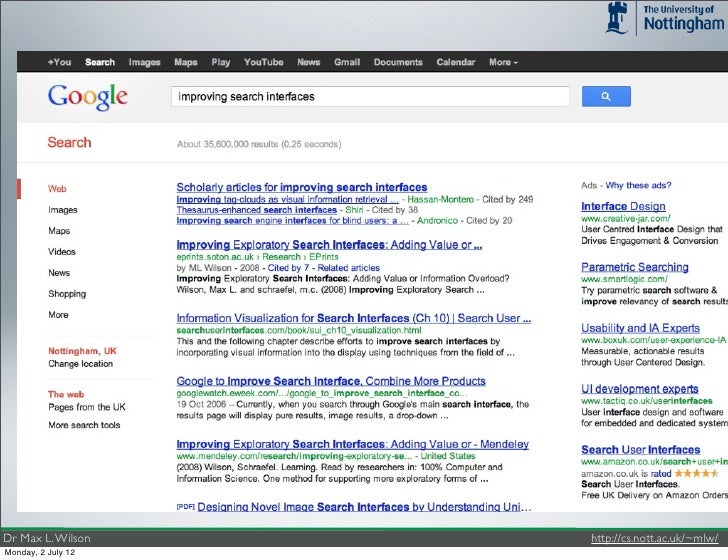Open Usability and IA Experts ad
728x560 pixels.
tap(640, 327)
